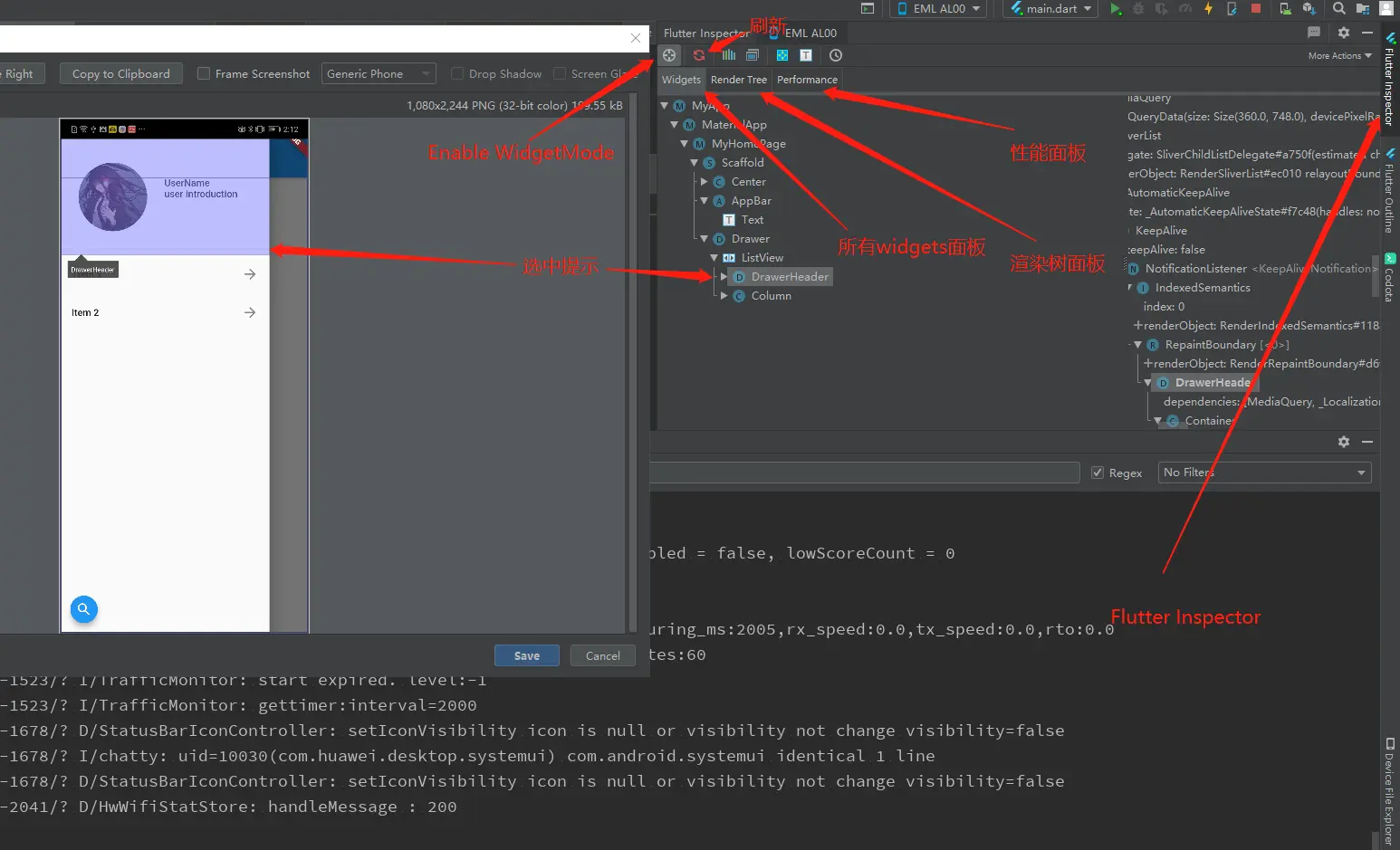Click the phone screenshot preview image
Image resolution: width=1400 pixels, height=850 pixels.
tap(185, 376)
